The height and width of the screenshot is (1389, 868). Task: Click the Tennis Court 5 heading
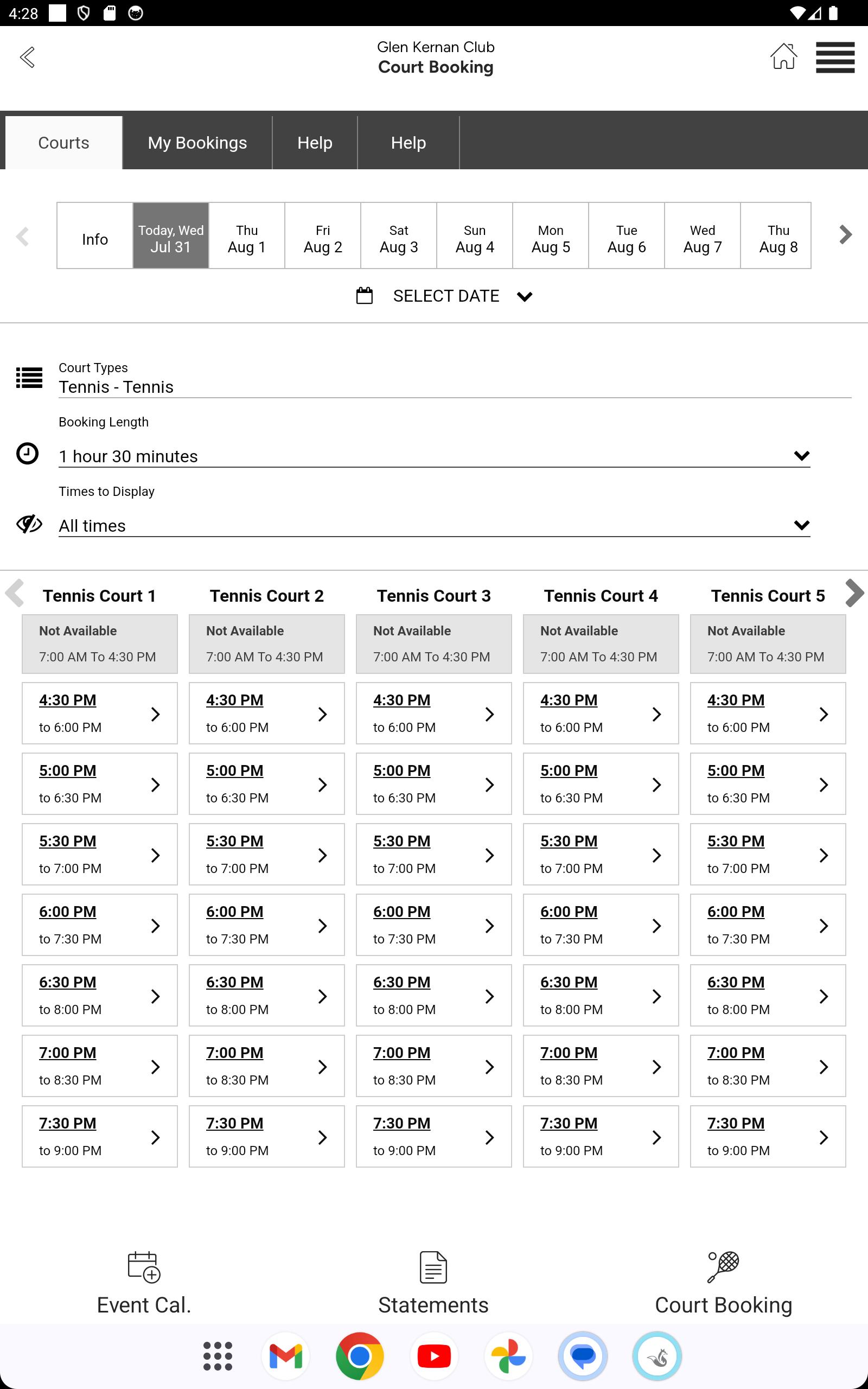pos(768,596)
